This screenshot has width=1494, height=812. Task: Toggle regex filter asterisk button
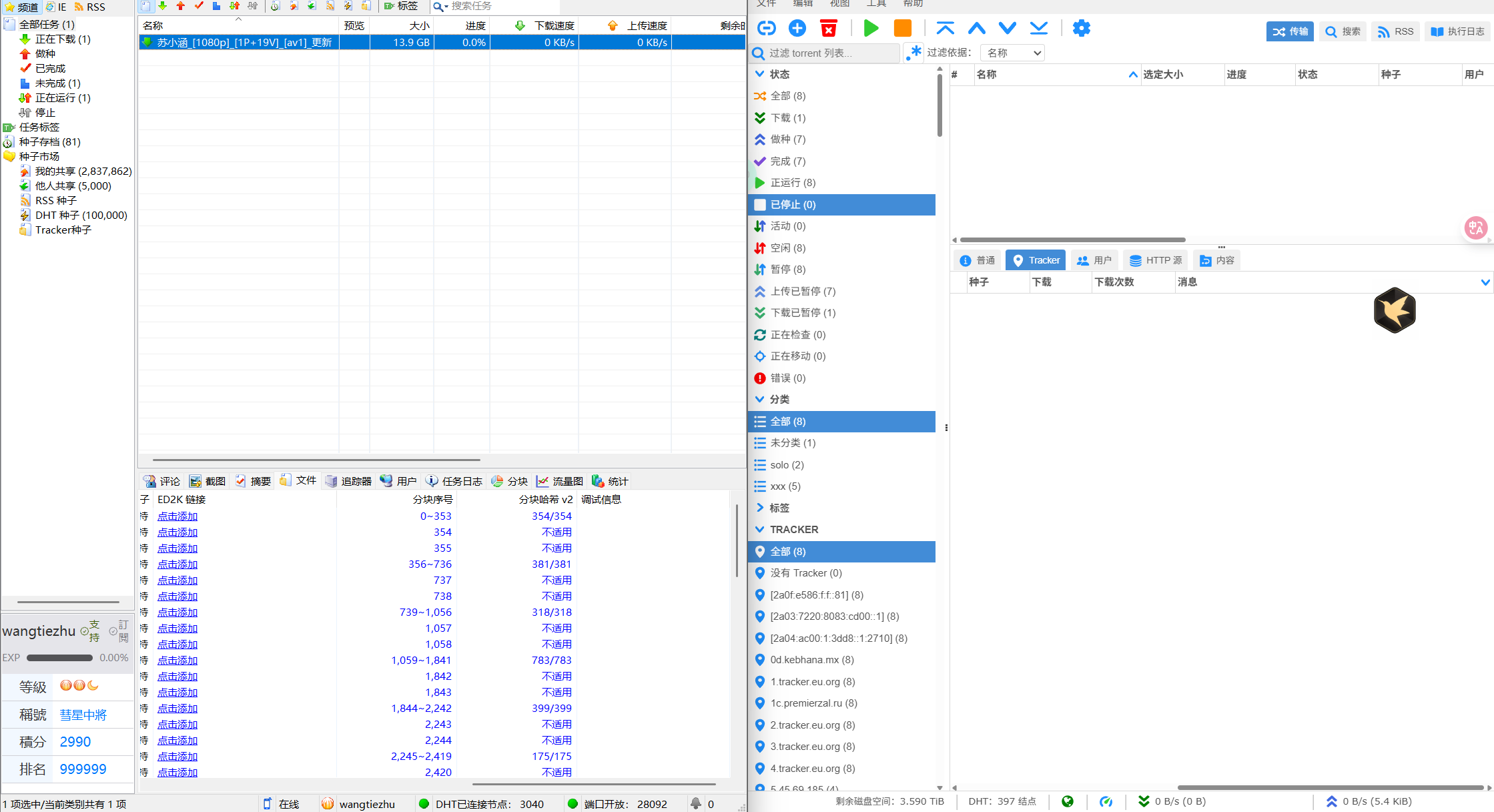913,53
